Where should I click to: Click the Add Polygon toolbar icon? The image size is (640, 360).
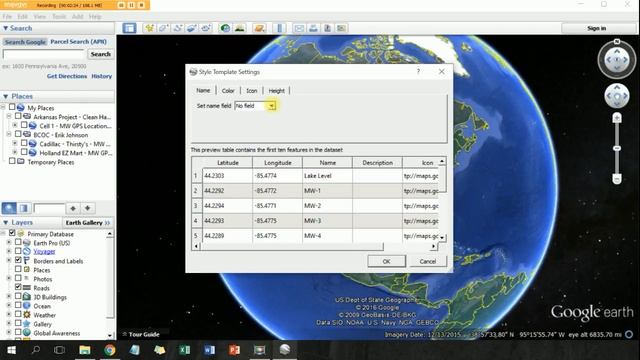[164, 28]
